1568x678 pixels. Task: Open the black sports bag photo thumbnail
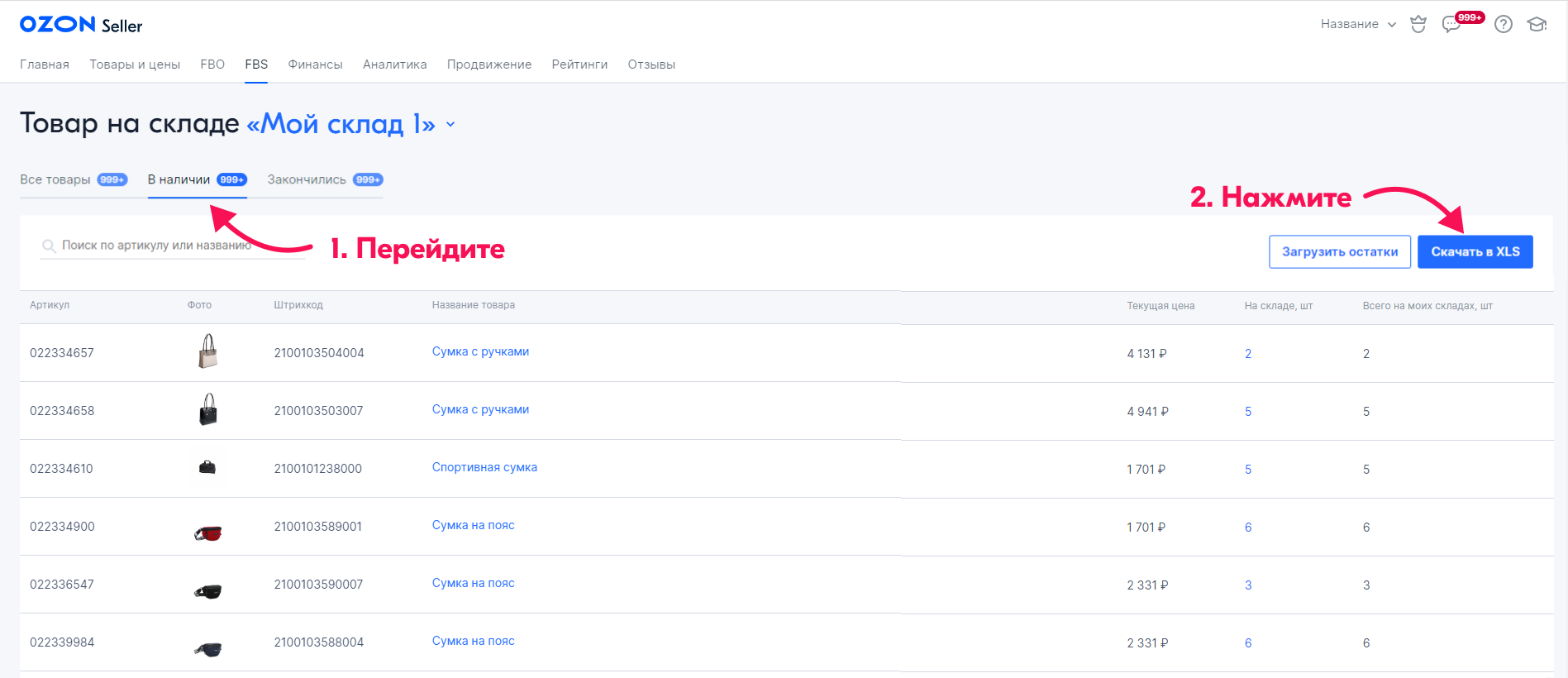click(x=207, y=468)
